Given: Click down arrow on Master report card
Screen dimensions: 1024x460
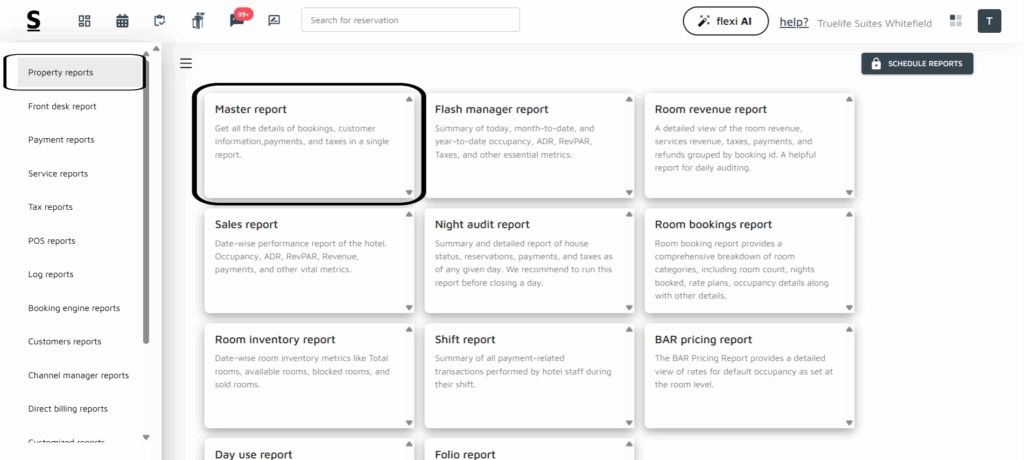Looking at the screenshot, I should [408, 192].
